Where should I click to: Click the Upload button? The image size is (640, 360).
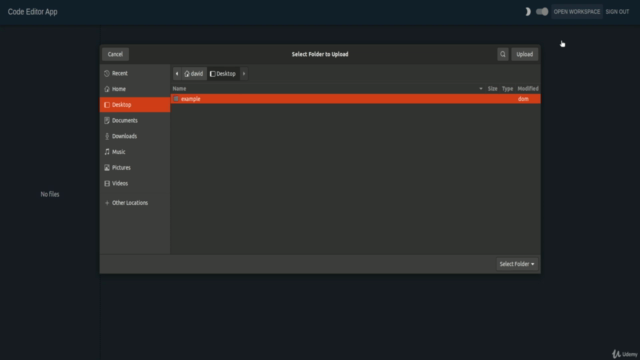pos(524,54)
